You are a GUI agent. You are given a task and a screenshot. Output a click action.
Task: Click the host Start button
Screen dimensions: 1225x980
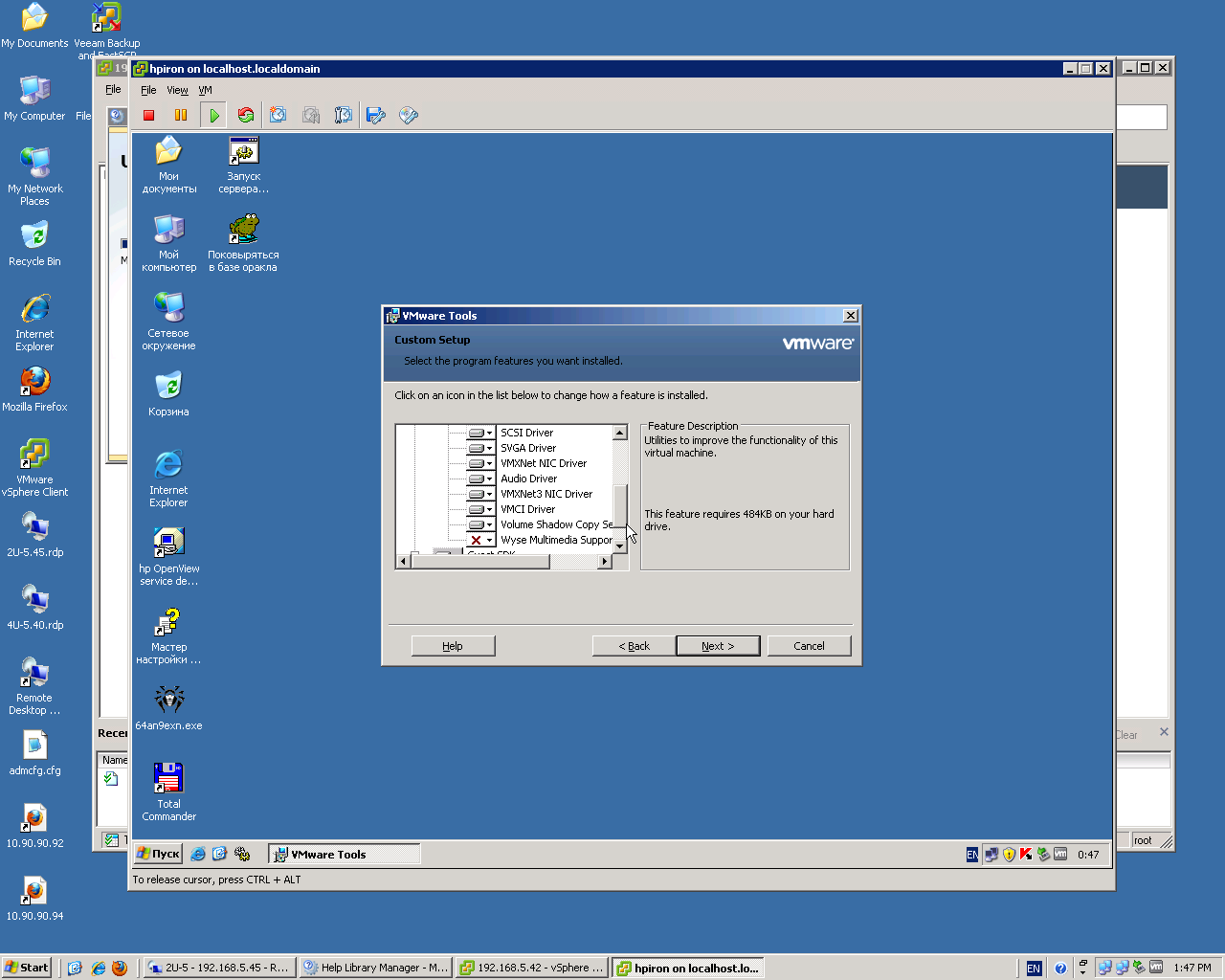(x=26, y=968)
